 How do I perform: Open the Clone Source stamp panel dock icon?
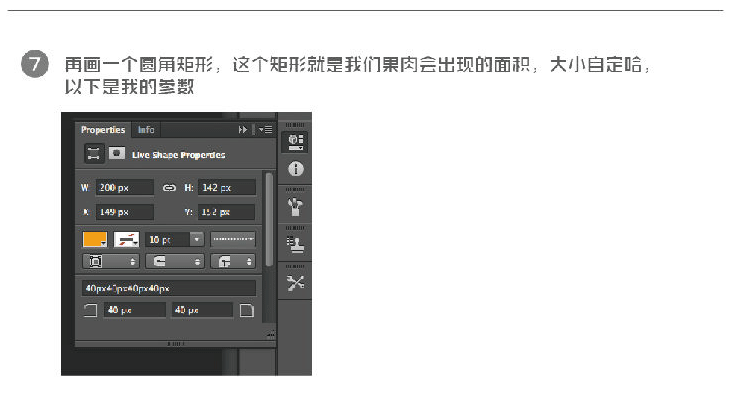(x=295, y=245)
